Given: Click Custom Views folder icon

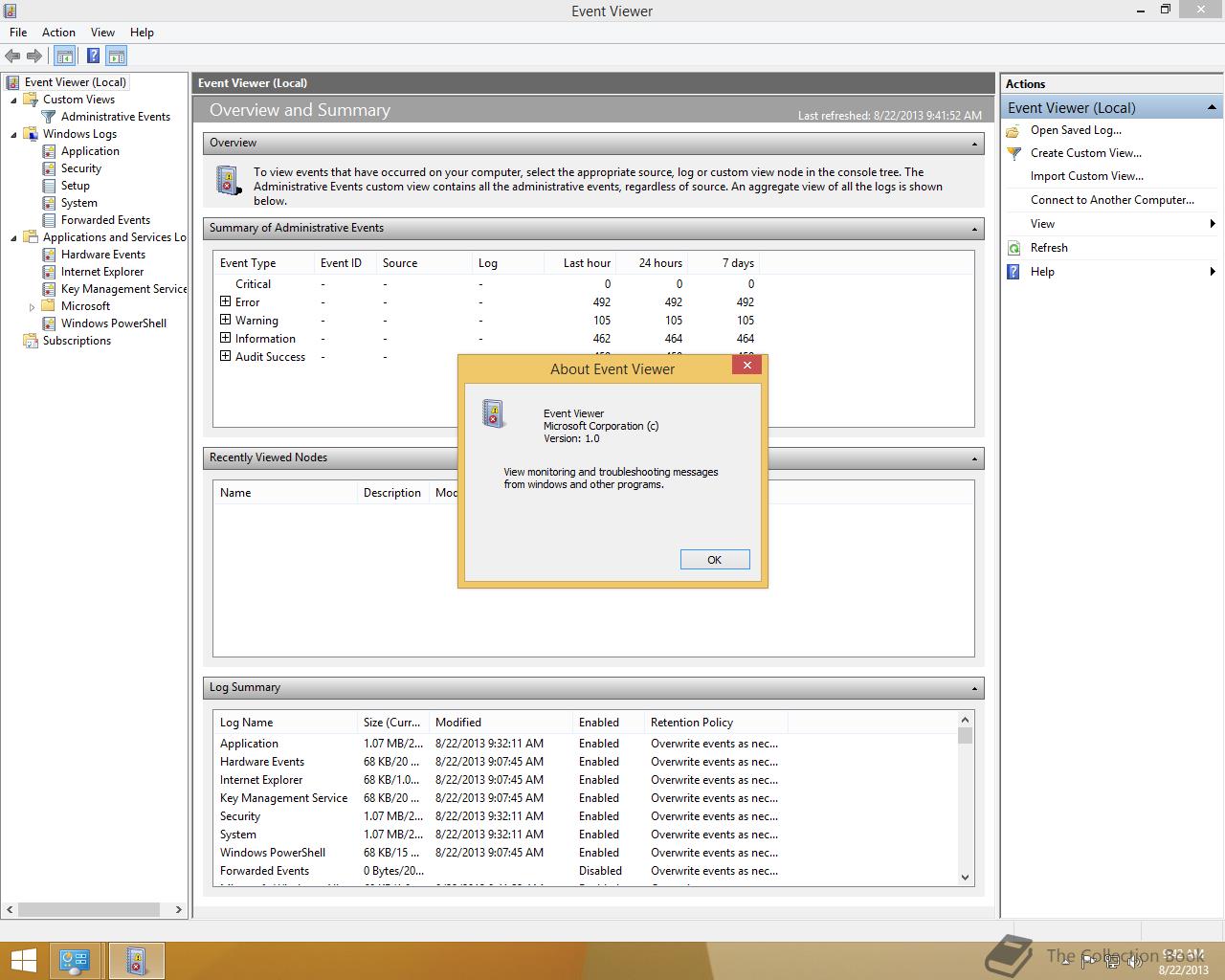Looking at the screenshot, I should [31, 100].
